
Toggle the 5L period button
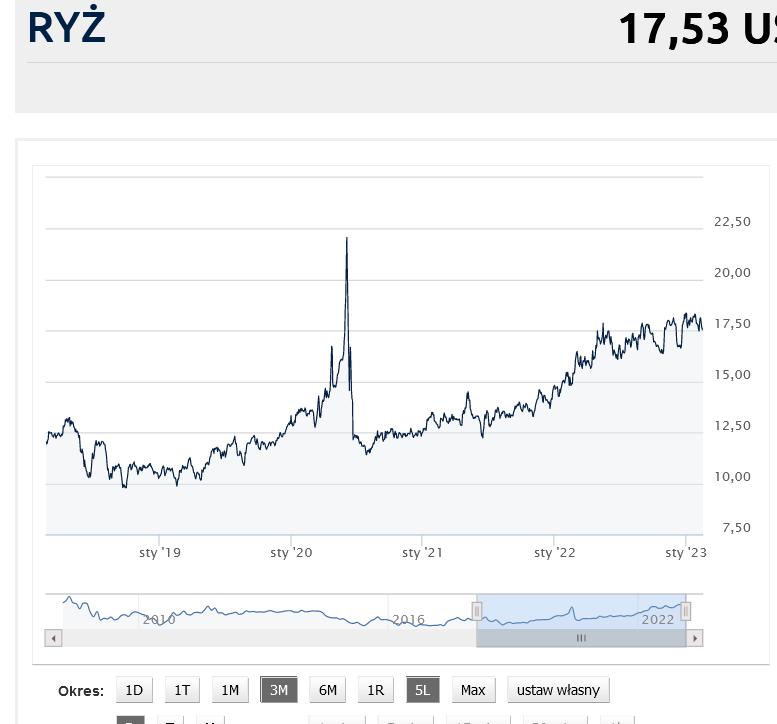pyautogui.click(x=422, y=690)
